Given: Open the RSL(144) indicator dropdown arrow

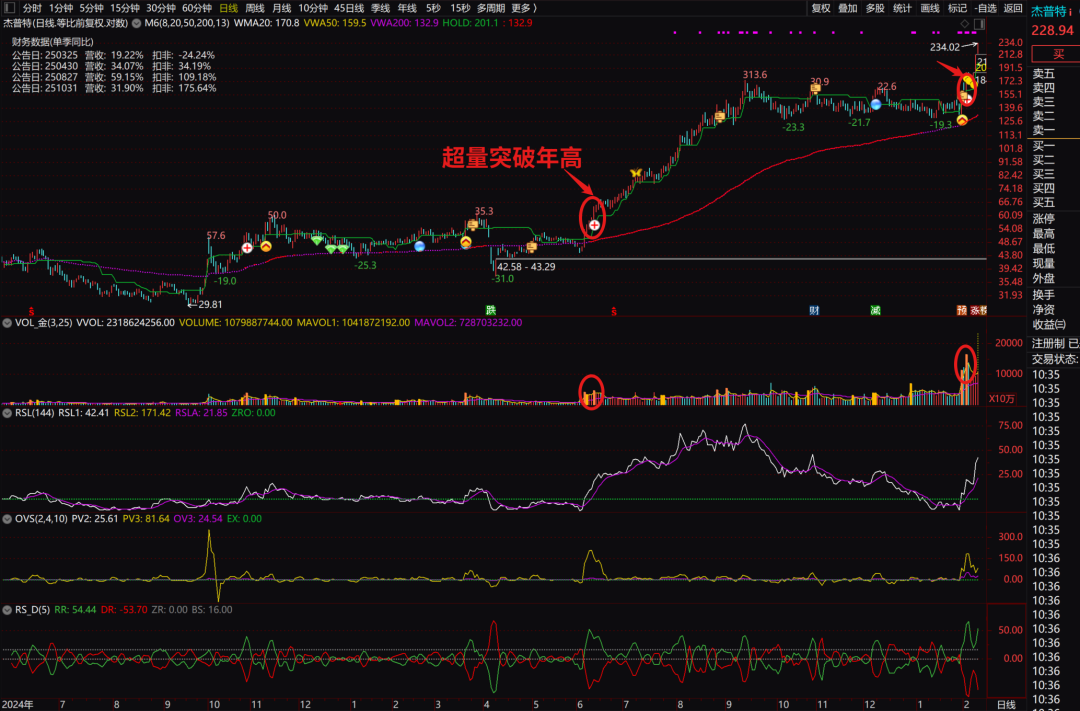Looking at the screenshot, I should (x=7, y=413).
